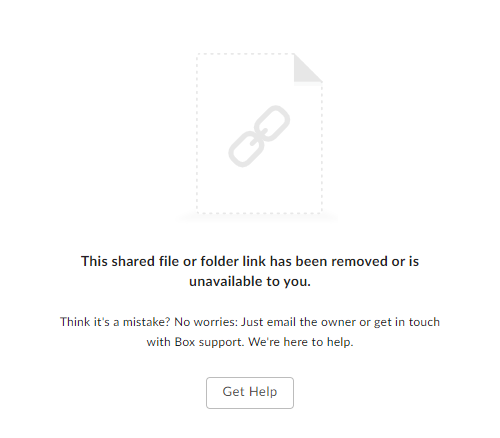Select the dashed file placeholder's top-left edge
Image resolution: width=500 pixels, height=438 pixels.
198,55
